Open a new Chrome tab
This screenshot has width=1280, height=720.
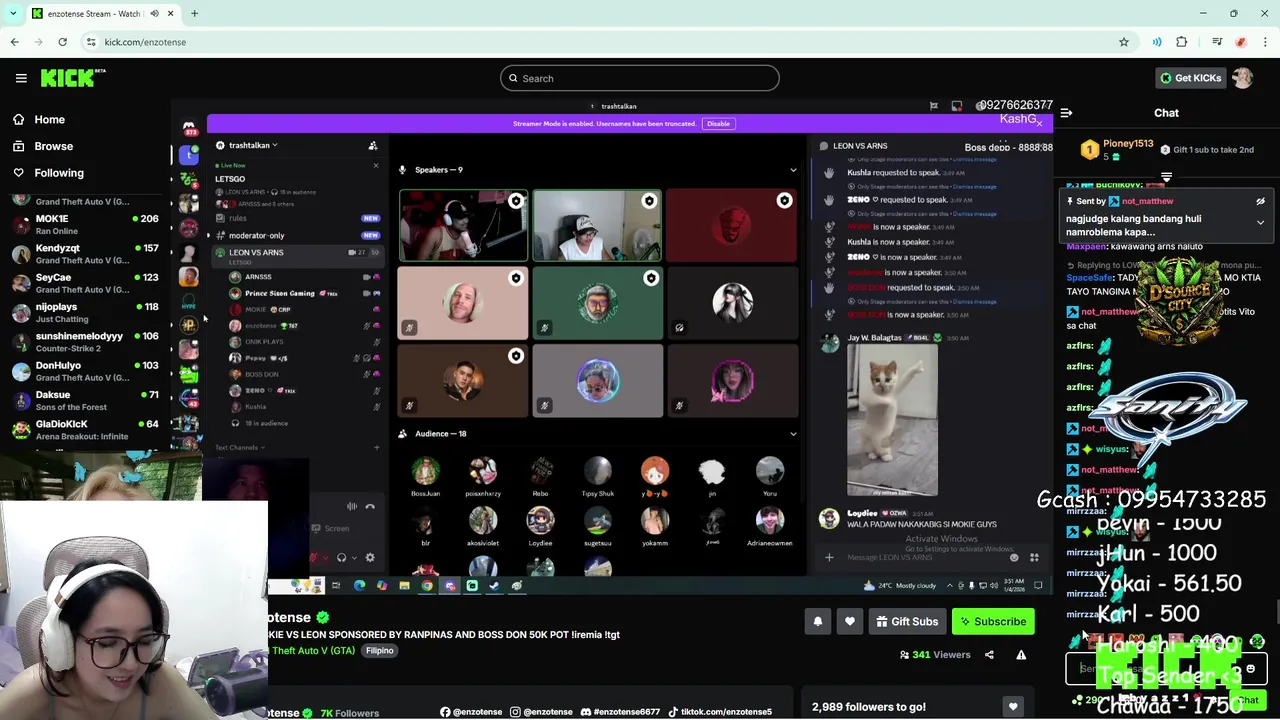click(194, 13)
